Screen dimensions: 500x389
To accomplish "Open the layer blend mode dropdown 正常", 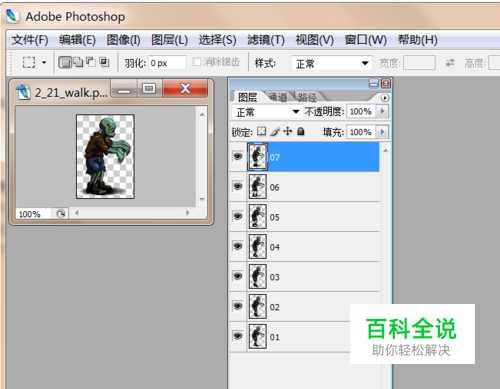I will coord(267,112).
